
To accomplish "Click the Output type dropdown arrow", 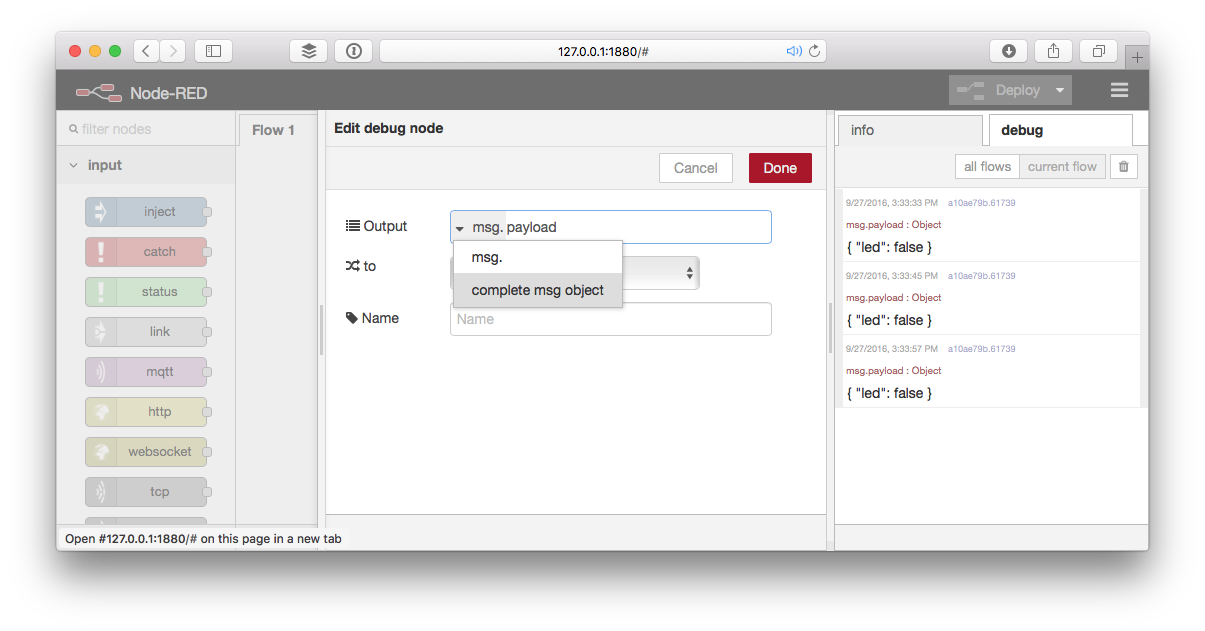I will pos(459,228).
